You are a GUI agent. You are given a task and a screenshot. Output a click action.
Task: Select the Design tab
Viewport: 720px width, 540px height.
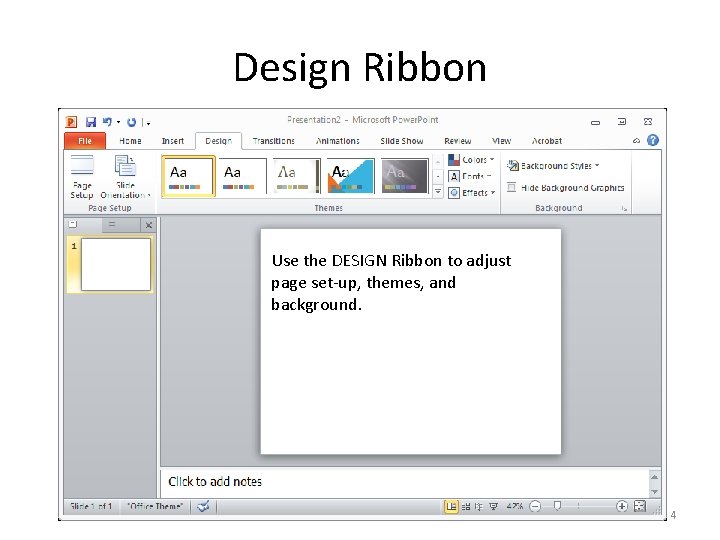coord(219,141)
